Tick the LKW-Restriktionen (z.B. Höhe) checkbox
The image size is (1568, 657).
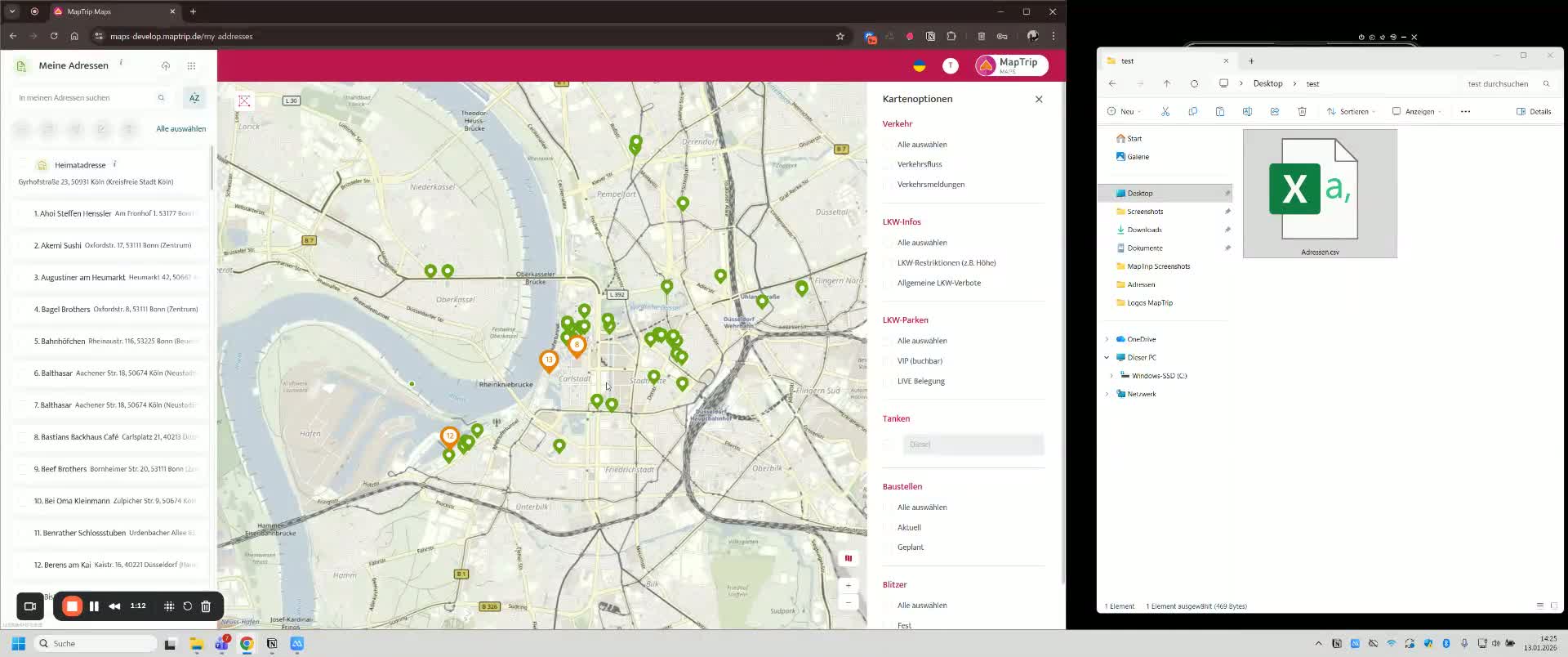[888, 263]
